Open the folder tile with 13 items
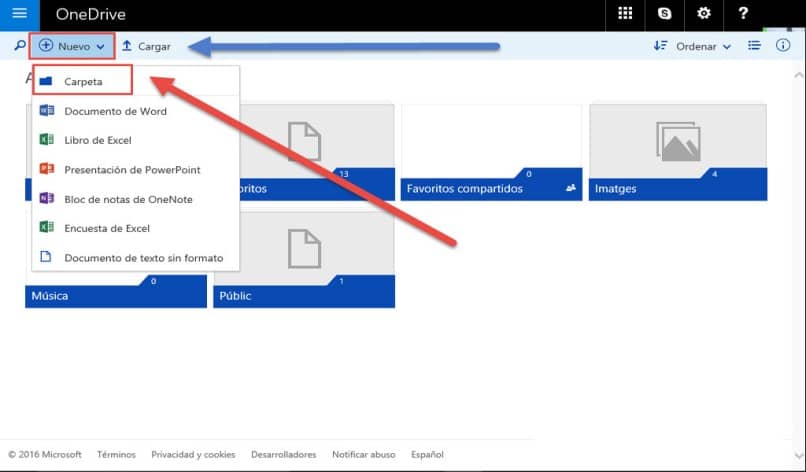The image size is (806, 472). coord(317,152)
